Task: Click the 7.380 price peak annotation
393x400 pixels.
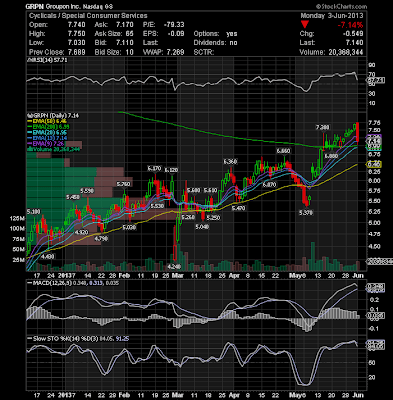Action: (323, 127)
